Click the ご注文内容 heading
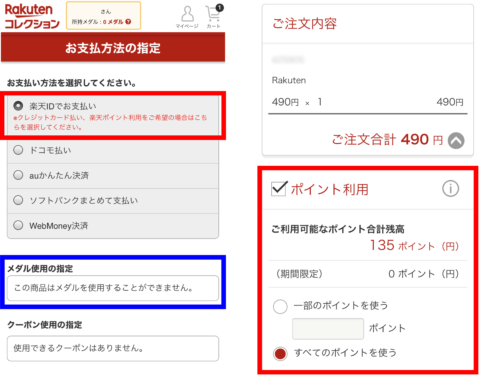This screenshot has width=480, height=377. coord(304,24)
